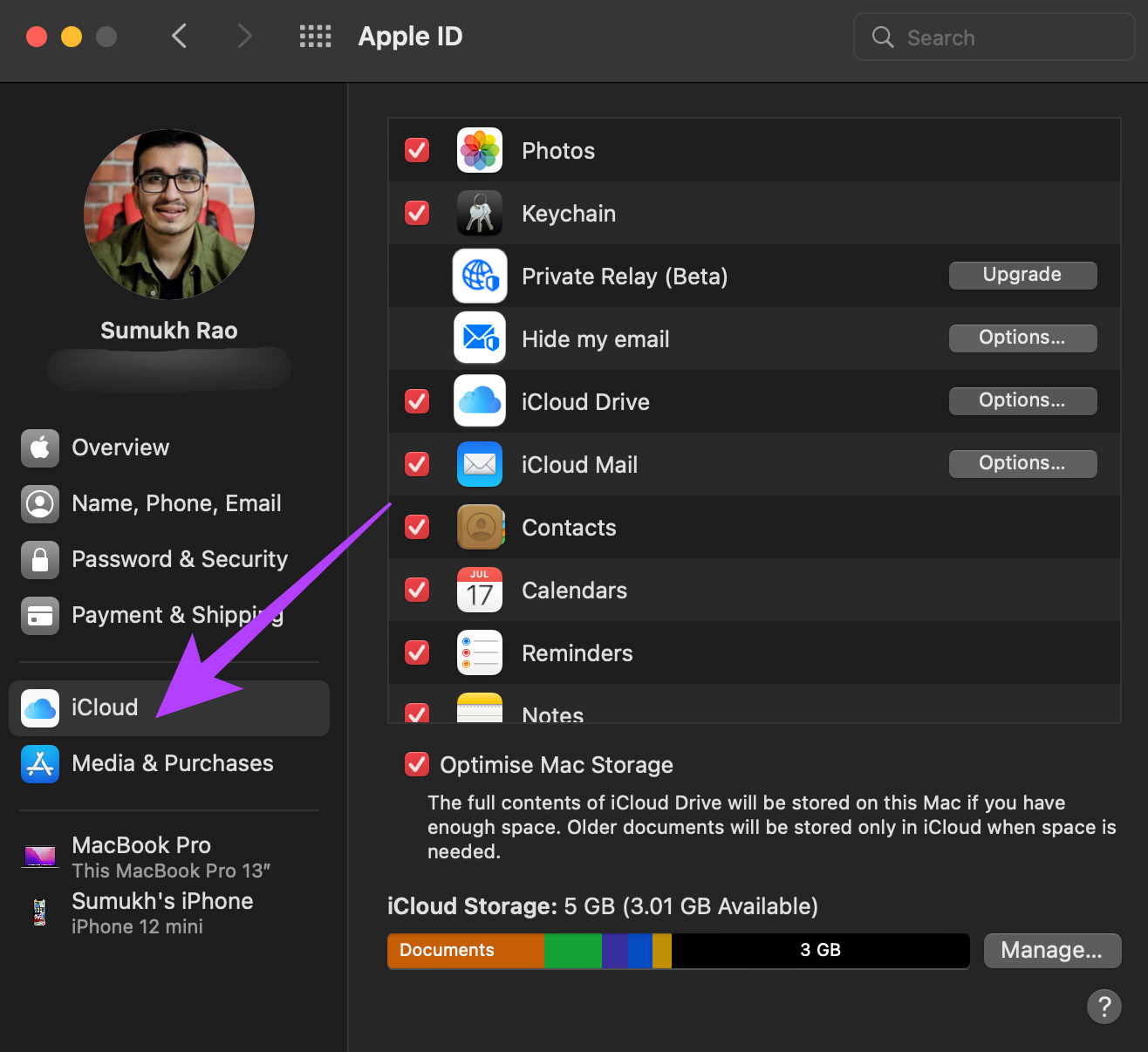The height and width of the screenshot is (1052, 1148).
Task: Open Options for Hide my email
Action: (1022, 338)
